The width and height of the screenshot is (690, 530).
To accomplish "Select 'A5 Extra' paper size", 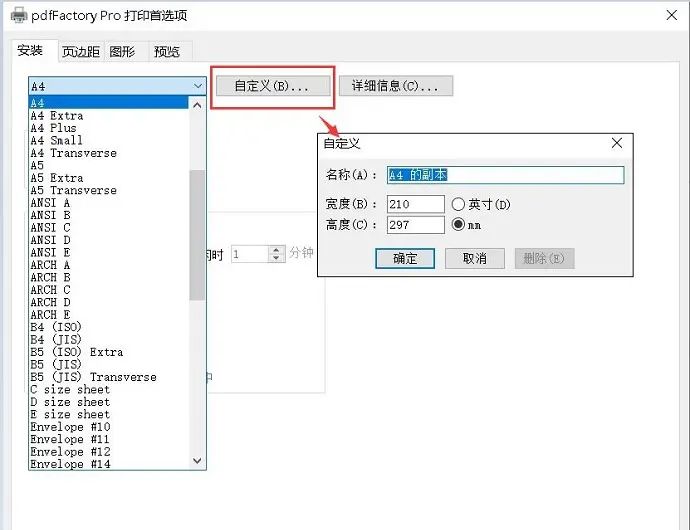I will click(109, 178).
